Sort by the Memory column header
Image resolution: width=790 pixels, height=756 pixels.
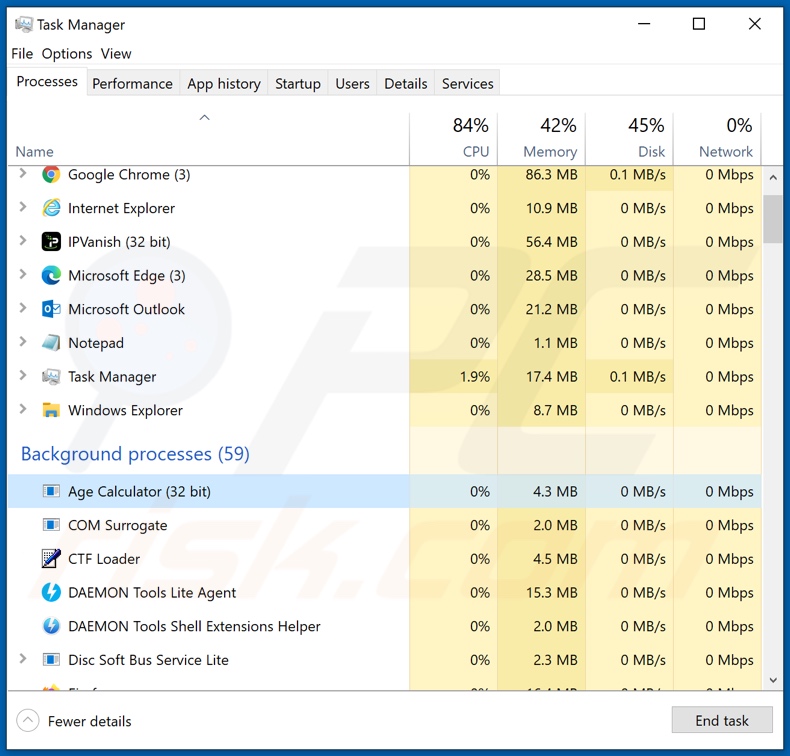point(542,138)
